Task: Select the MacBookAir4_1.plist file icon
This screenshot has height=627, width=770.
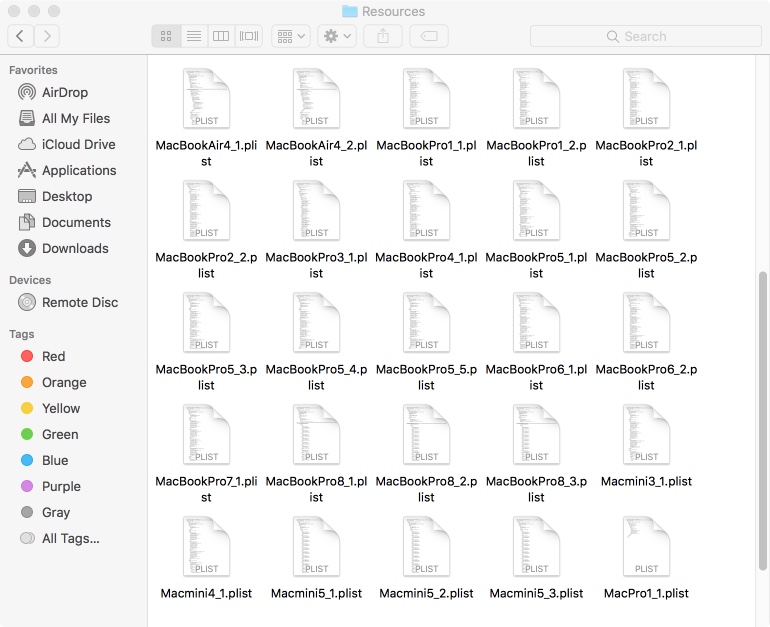Action: (206, 99)
